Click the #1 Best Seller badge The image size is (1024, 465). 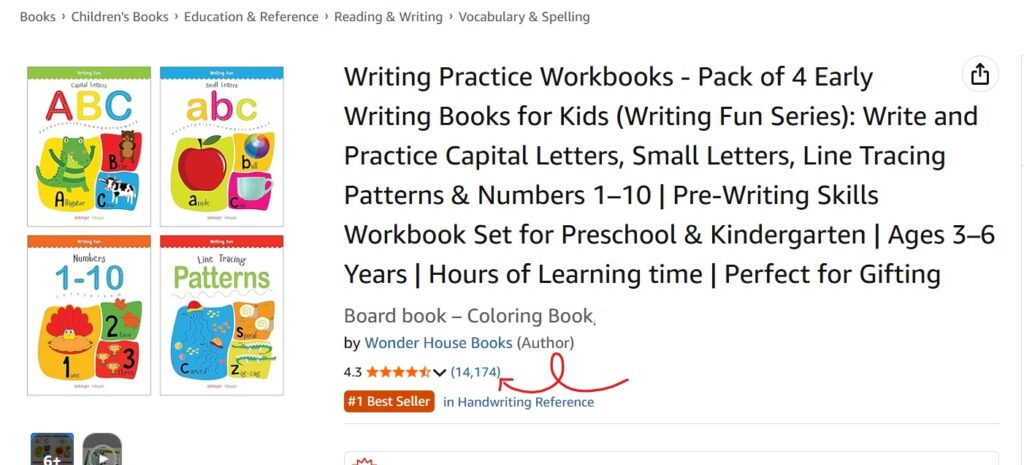(389, 402)
